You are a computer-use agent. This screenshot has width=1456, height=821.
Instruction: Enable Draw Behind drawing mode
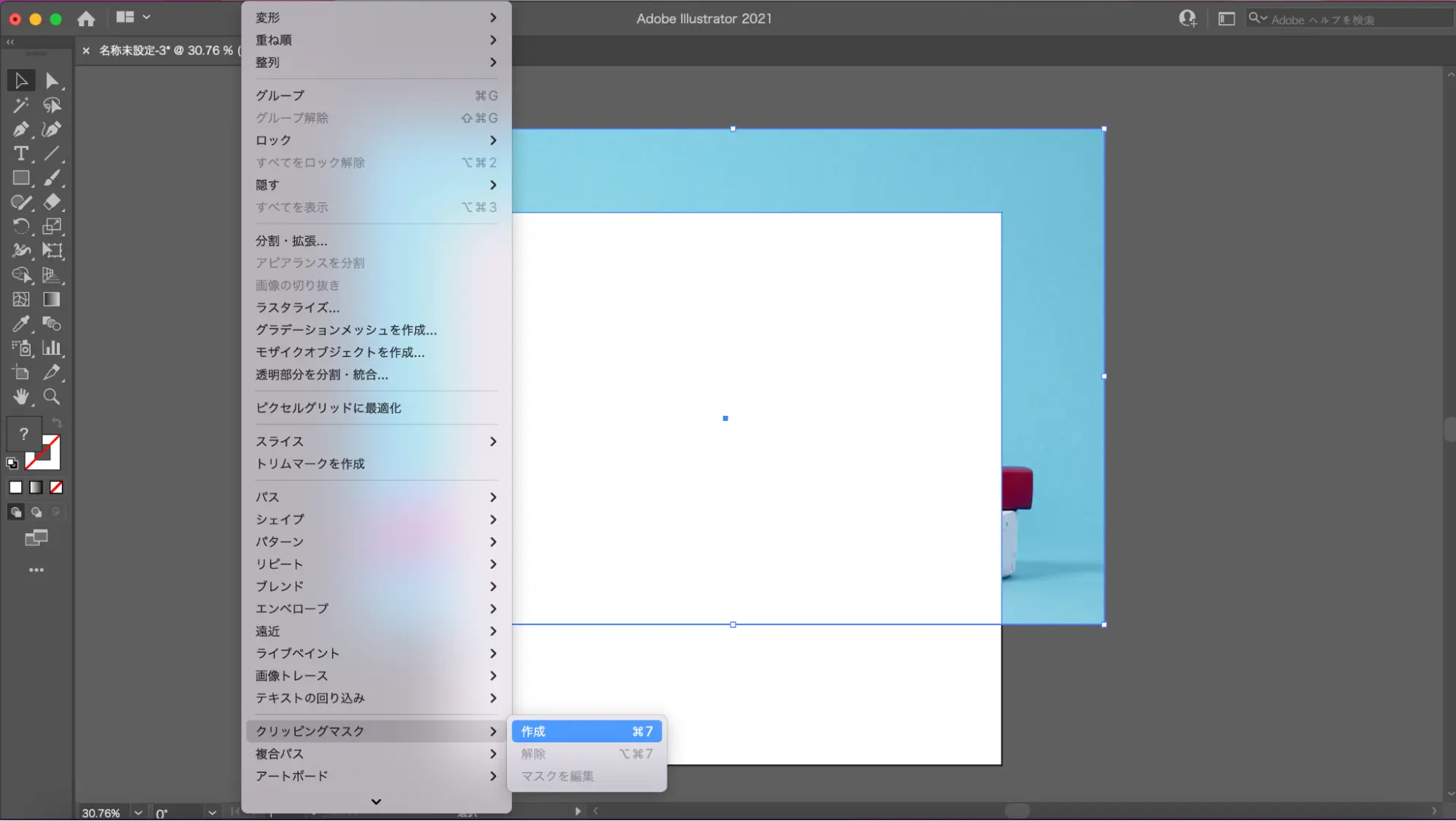tap(36, 512)
